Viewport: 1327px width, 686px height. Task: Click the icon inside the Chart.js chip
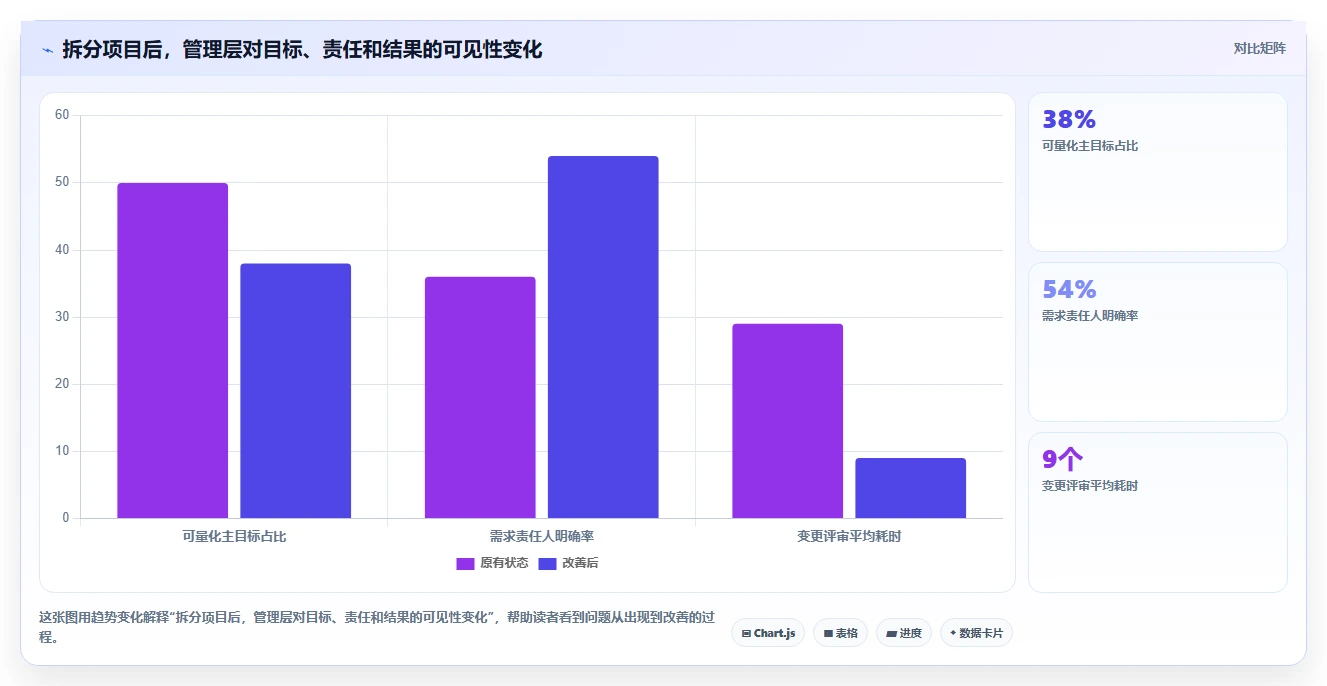(x=747, y=633)
